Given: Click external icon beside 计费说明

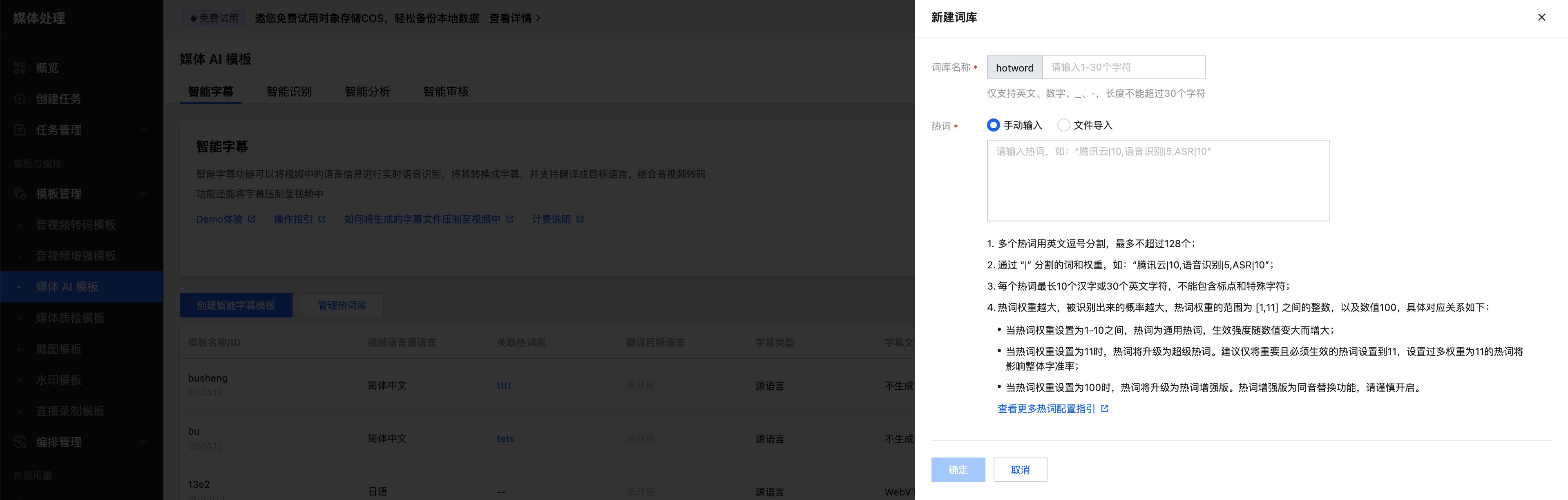Looking at the screenshot, I should 580,219.
